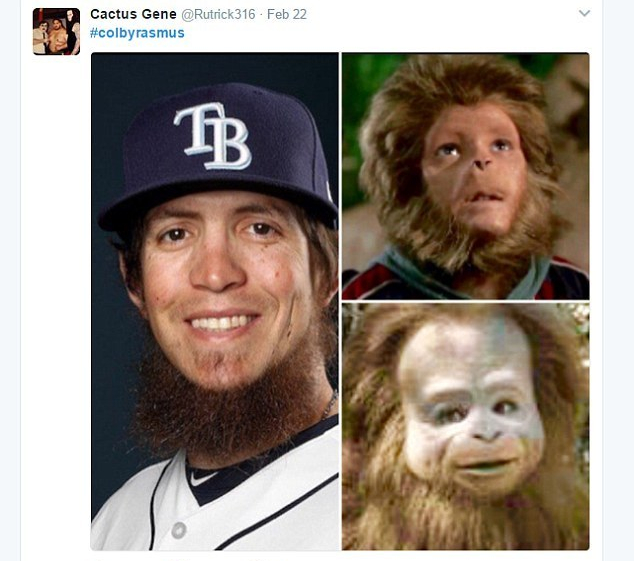Visit the @Rutrick316 handle profile
Viewport: 634px width, 561px height.
click(x=218, y=14)
